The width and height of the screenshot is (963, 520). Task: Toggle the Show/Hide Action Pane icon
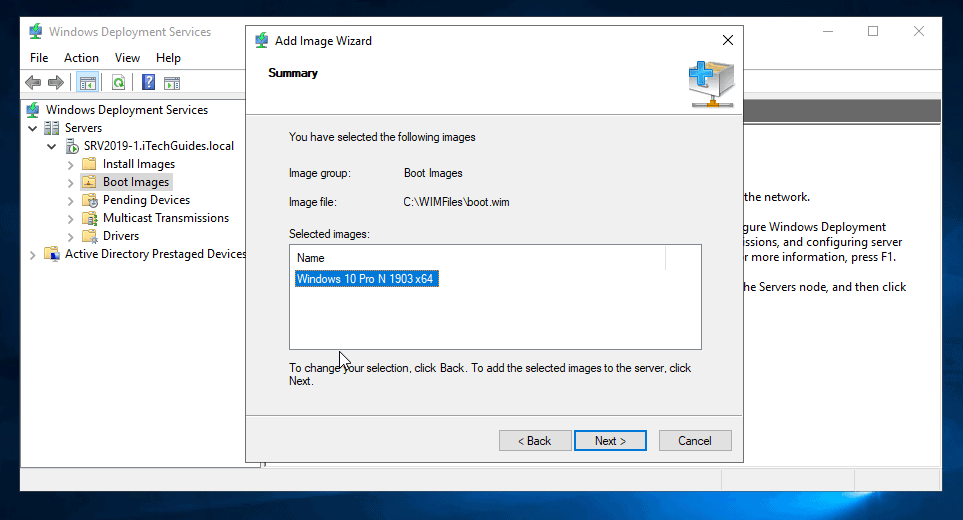coord(172,83)
